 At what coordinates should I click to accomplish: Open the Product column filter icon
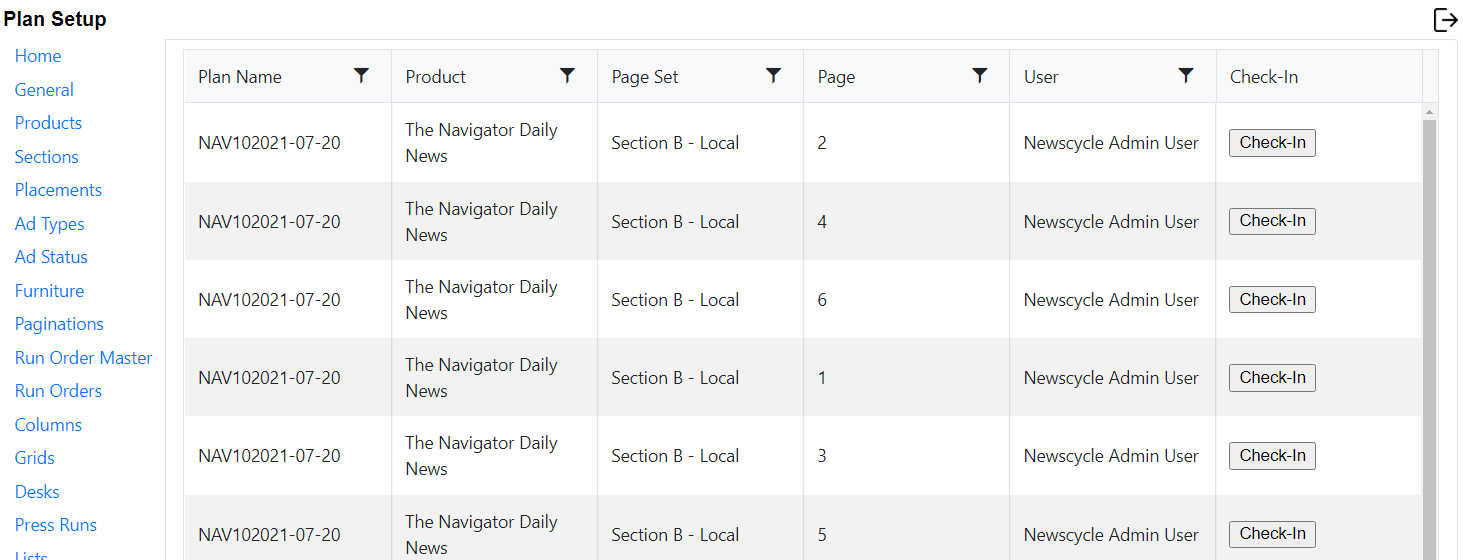567,76
